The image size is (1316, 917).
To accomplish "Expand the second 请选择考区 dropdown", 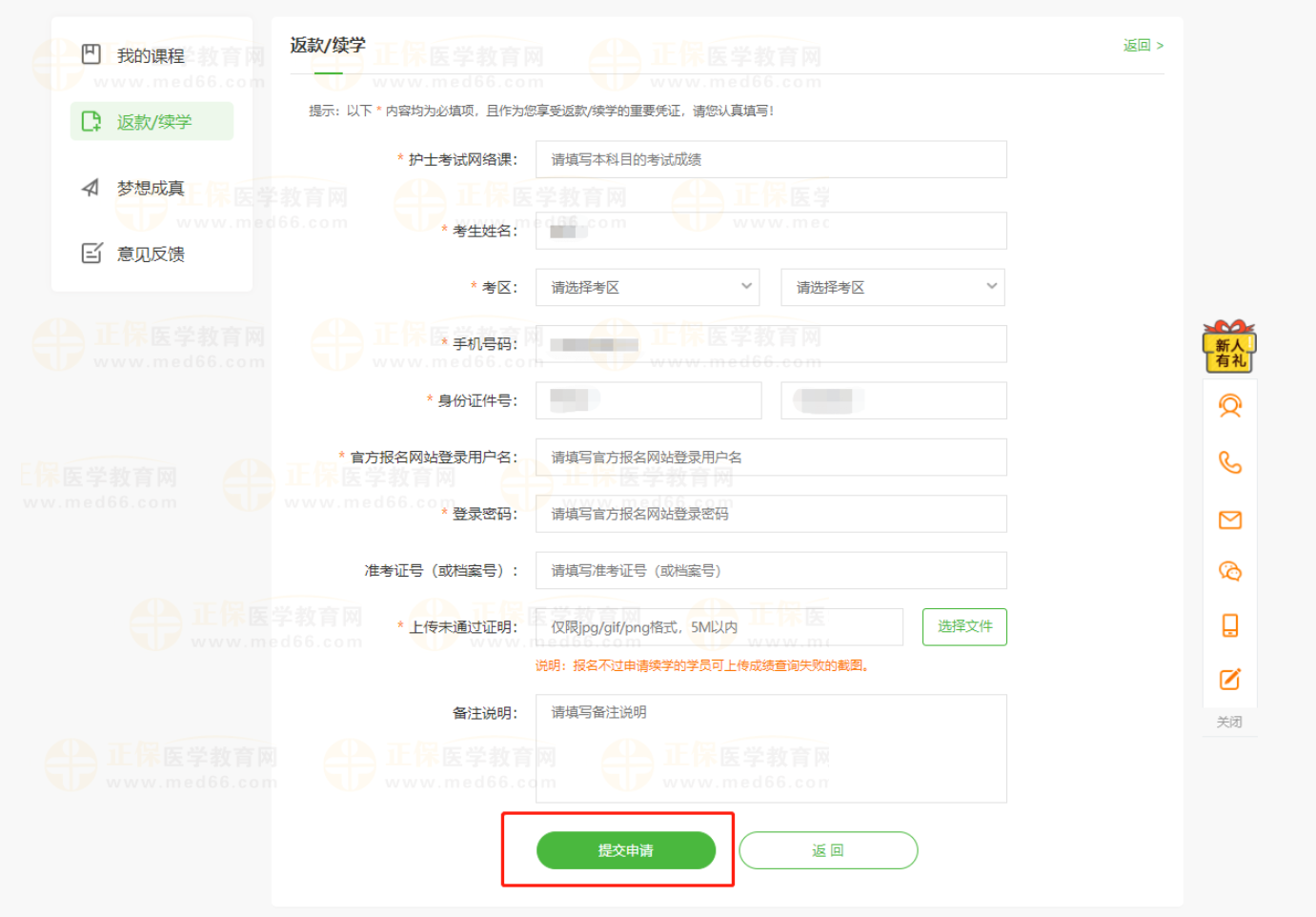I will pos(892,287).
